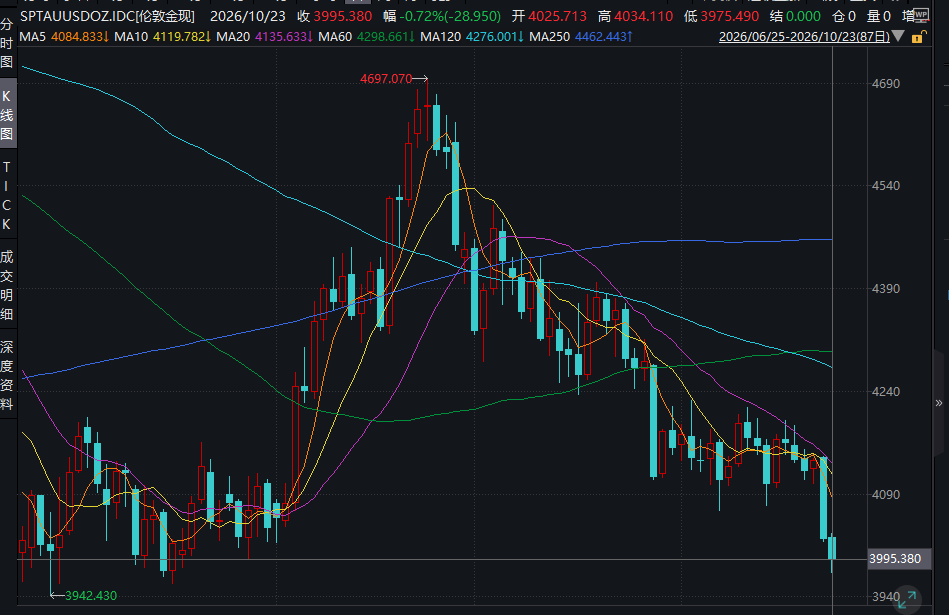This screenshot has height=615, width=949.
Task: Click the 4697.070 high price marker
Action: click(386, 79)
